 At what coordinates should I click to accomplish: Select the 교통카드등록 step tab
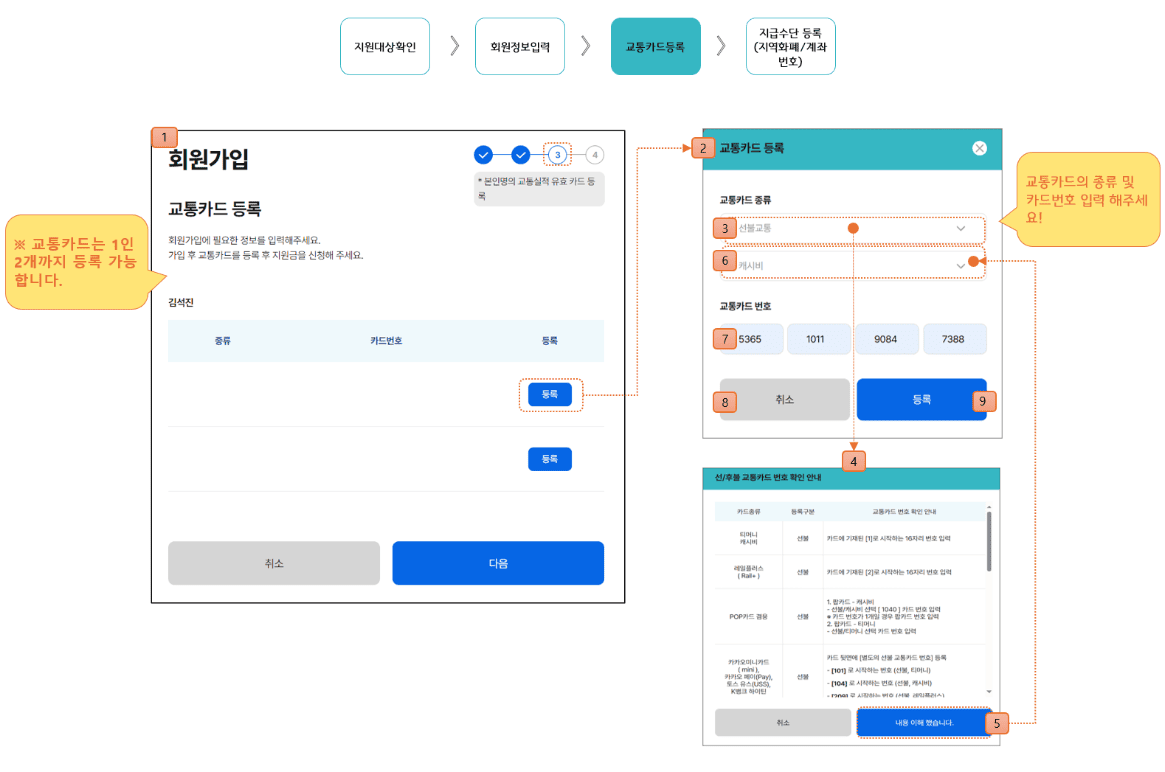[x=655, y=46]
